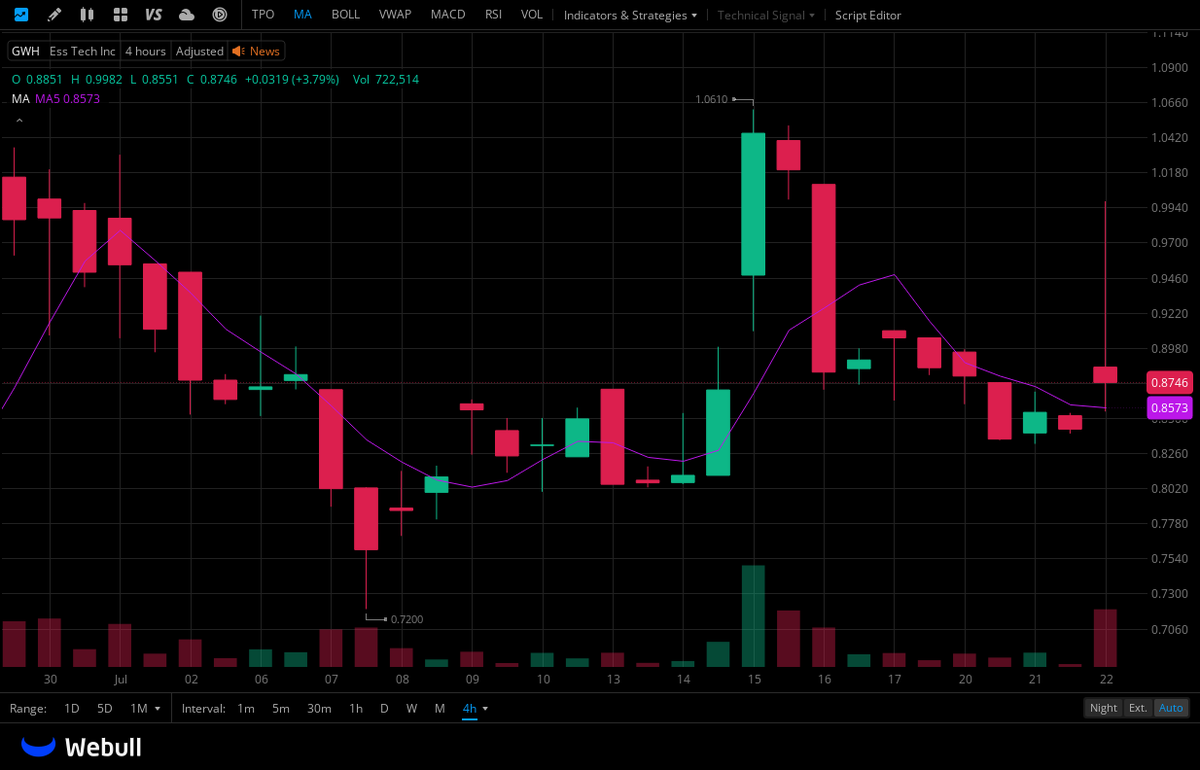This screenshot has width=1200, height=770.
Task: Open the Script Editor
Action: click(x=868, y=15)
